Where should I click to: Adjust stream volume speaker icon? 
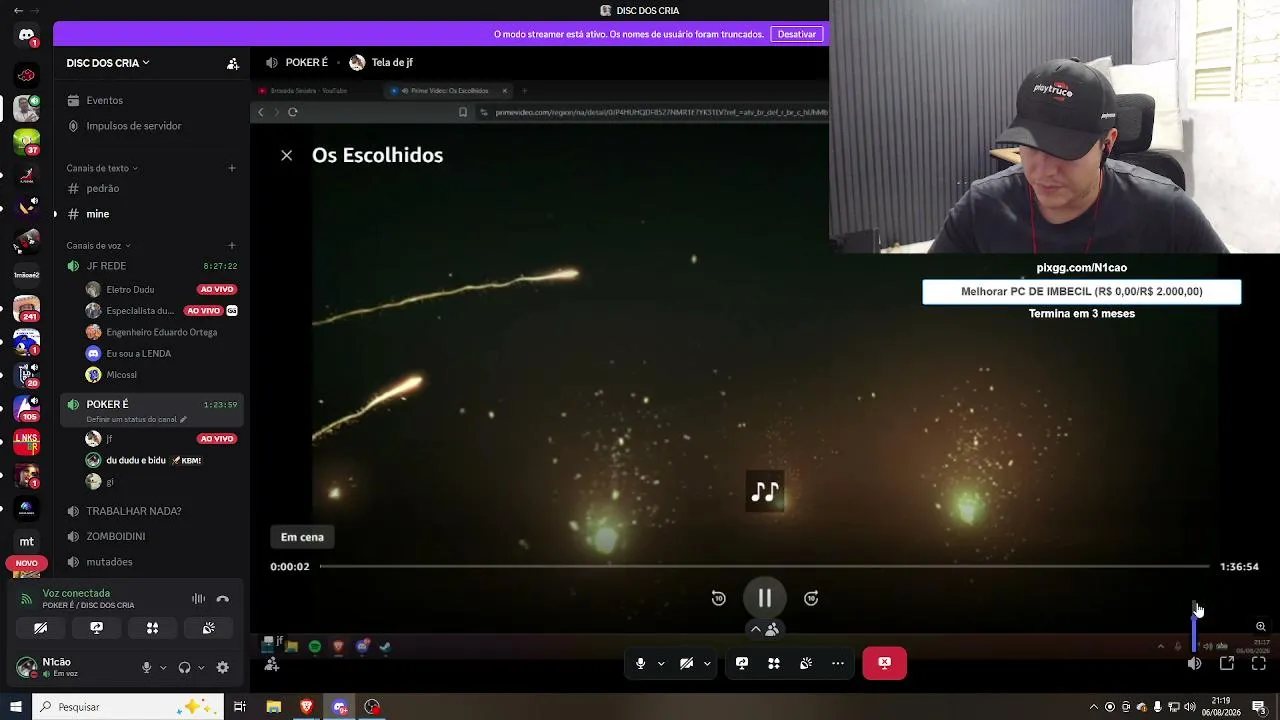tap(1195, 663)
